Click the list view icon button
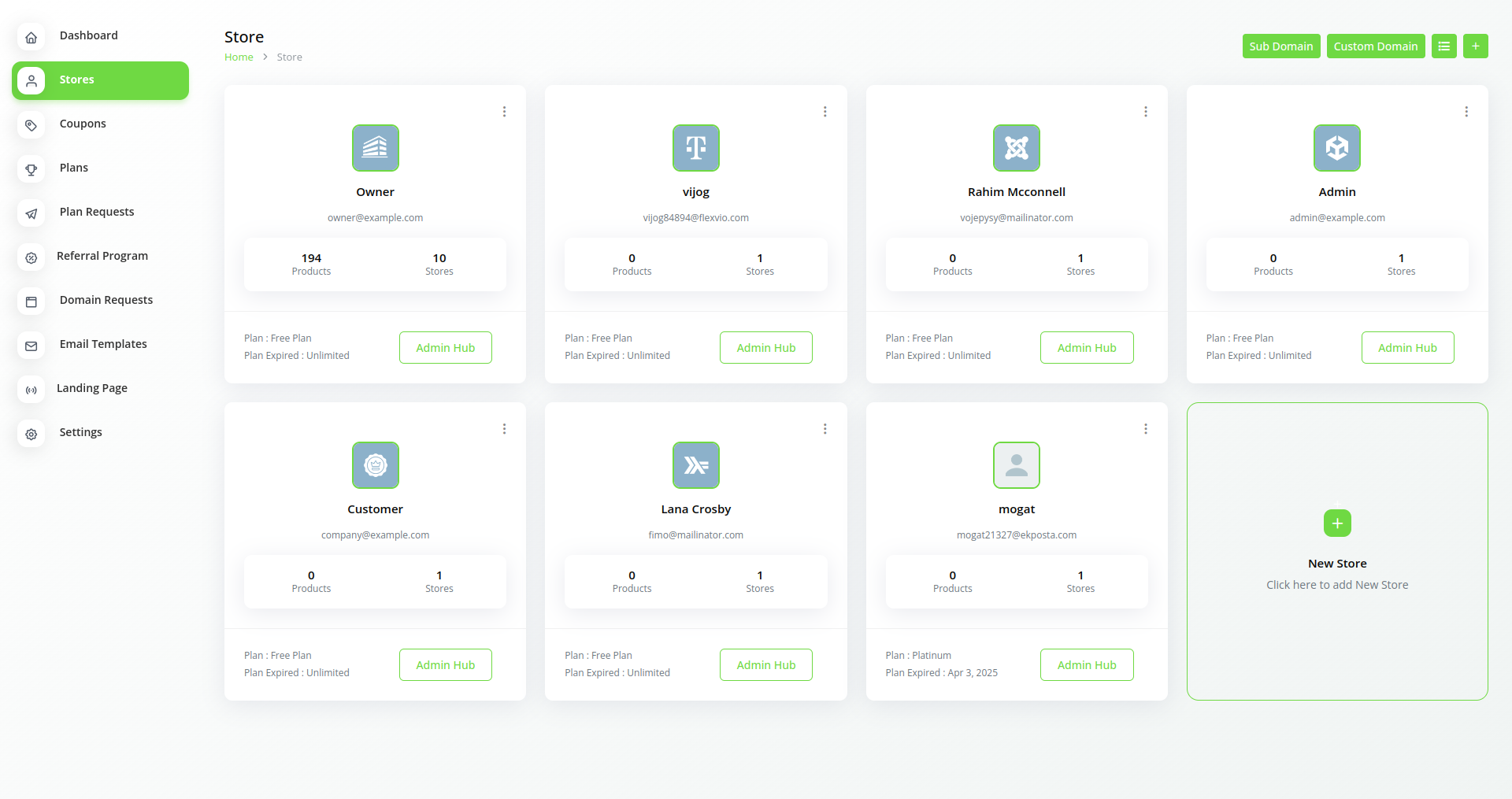1512x799 pixels. coord(1443,46)
